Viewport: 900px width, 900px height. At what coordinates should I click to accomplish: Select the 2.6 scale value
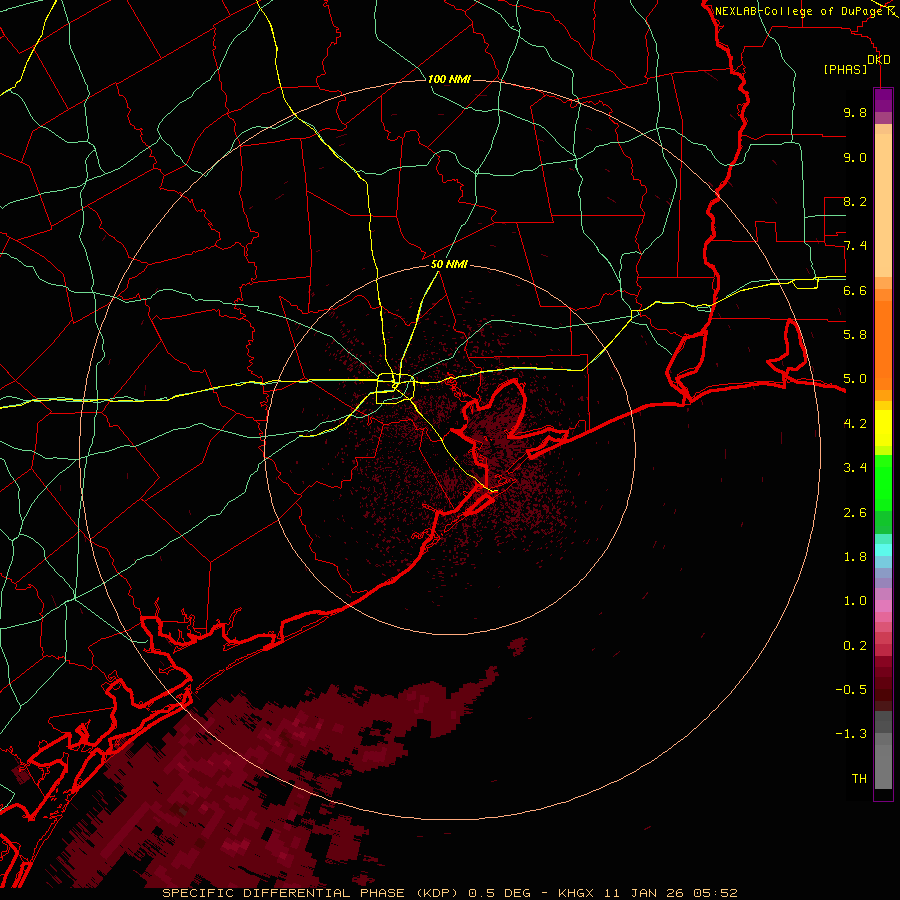(855, 513)
